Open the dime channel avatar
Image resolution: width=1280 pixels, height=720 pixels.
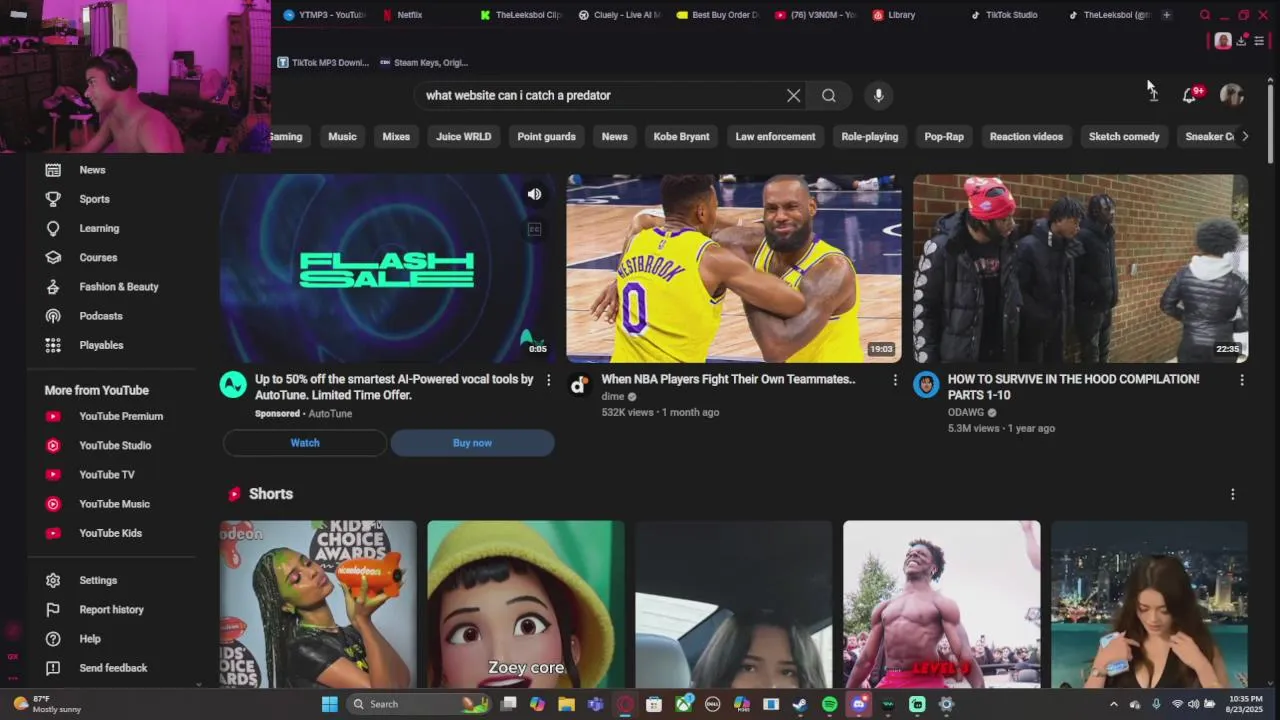pos(579,385)
